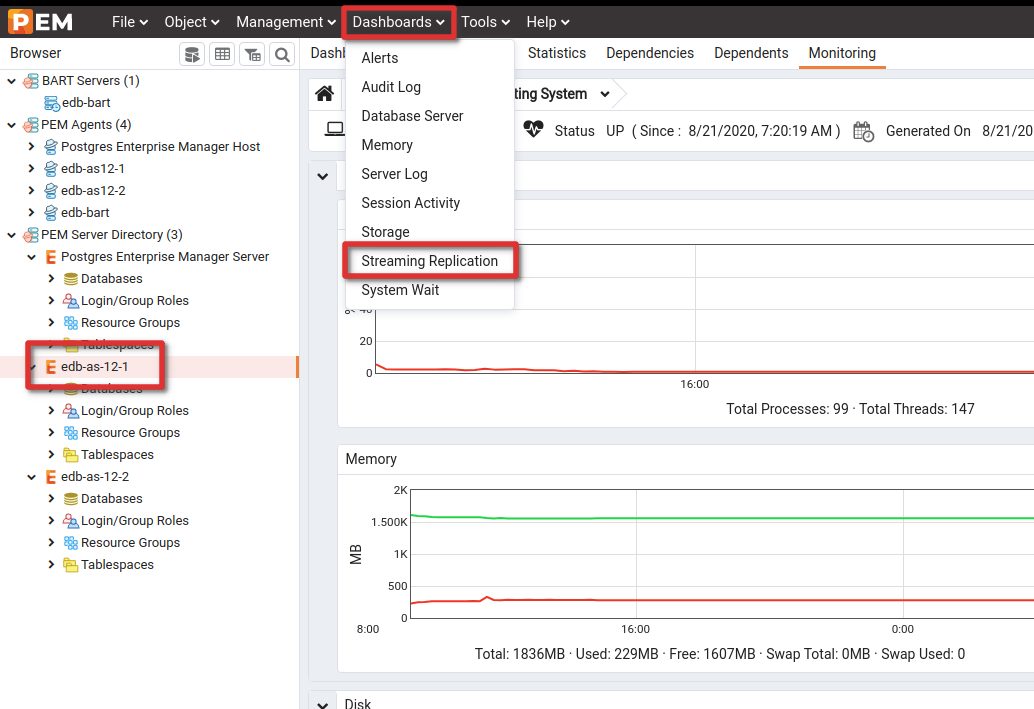The height and width of the screenshot is (709, 1034).
Task: Click Login/Group Roles icon under edb-as-12-1
Action: point(71,411)
